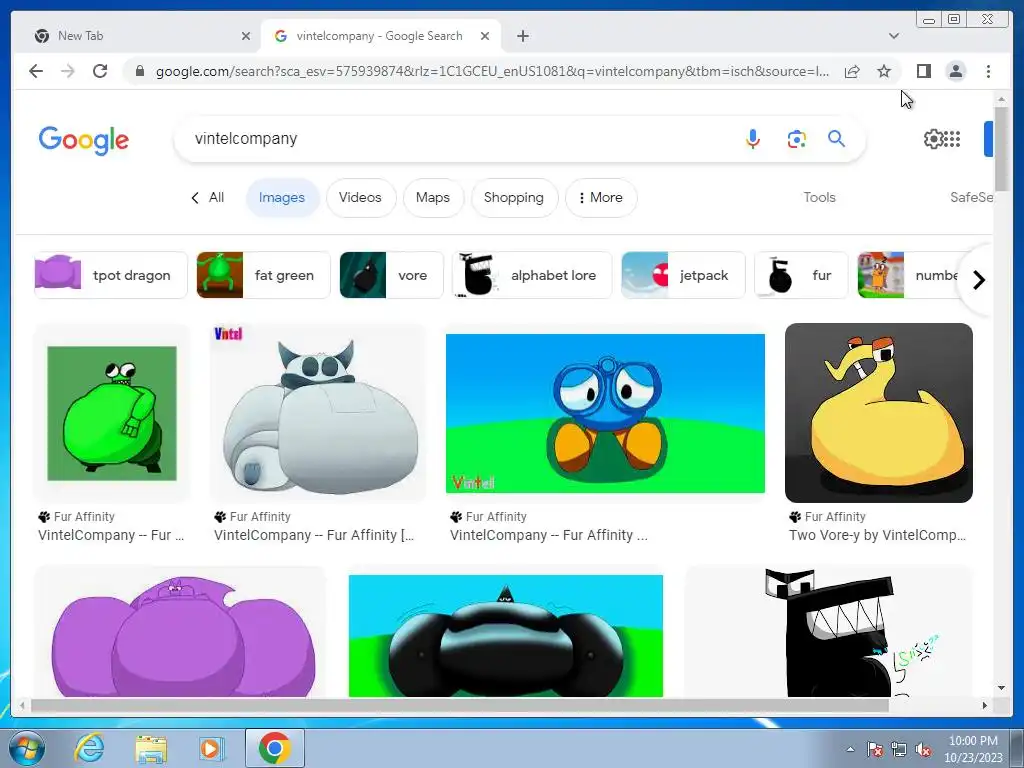Open the Chrome three-dot menu
The image size is (1024, 768).
[988, 71]
